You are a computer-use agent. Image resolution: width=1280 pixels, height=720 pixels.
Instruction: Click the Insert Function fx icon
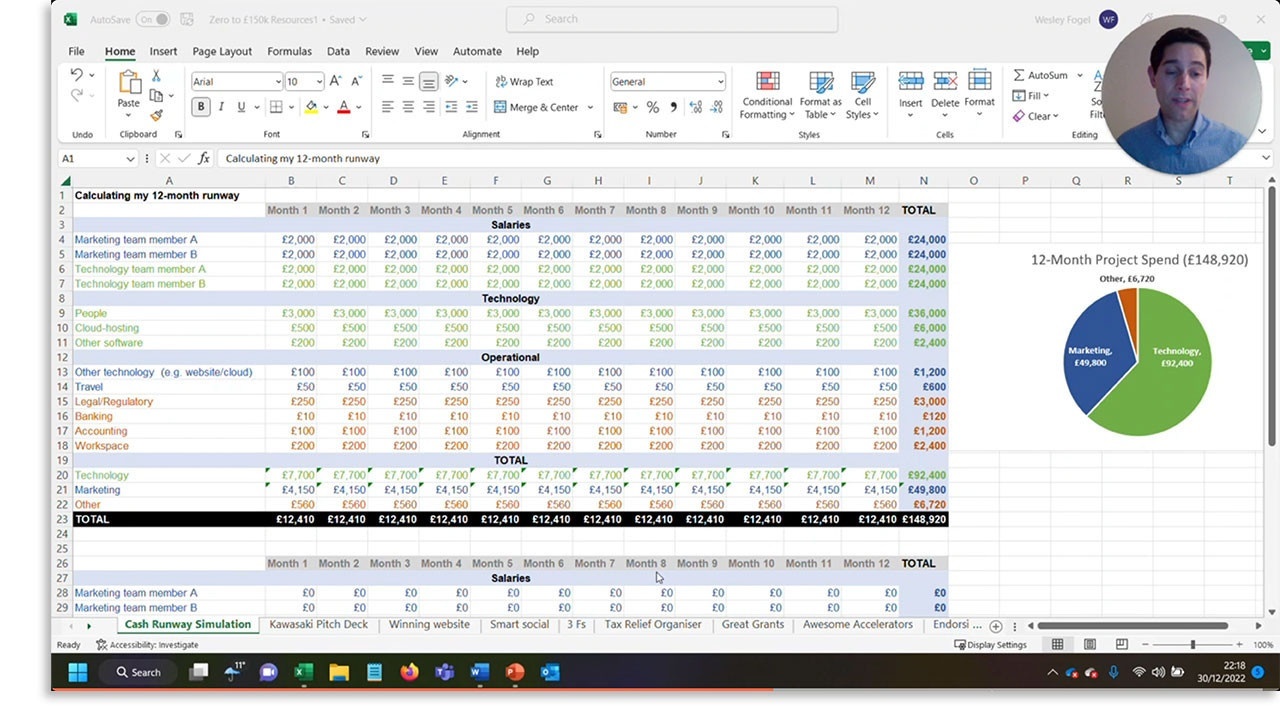pyautogui.click(x=204, y=158)
